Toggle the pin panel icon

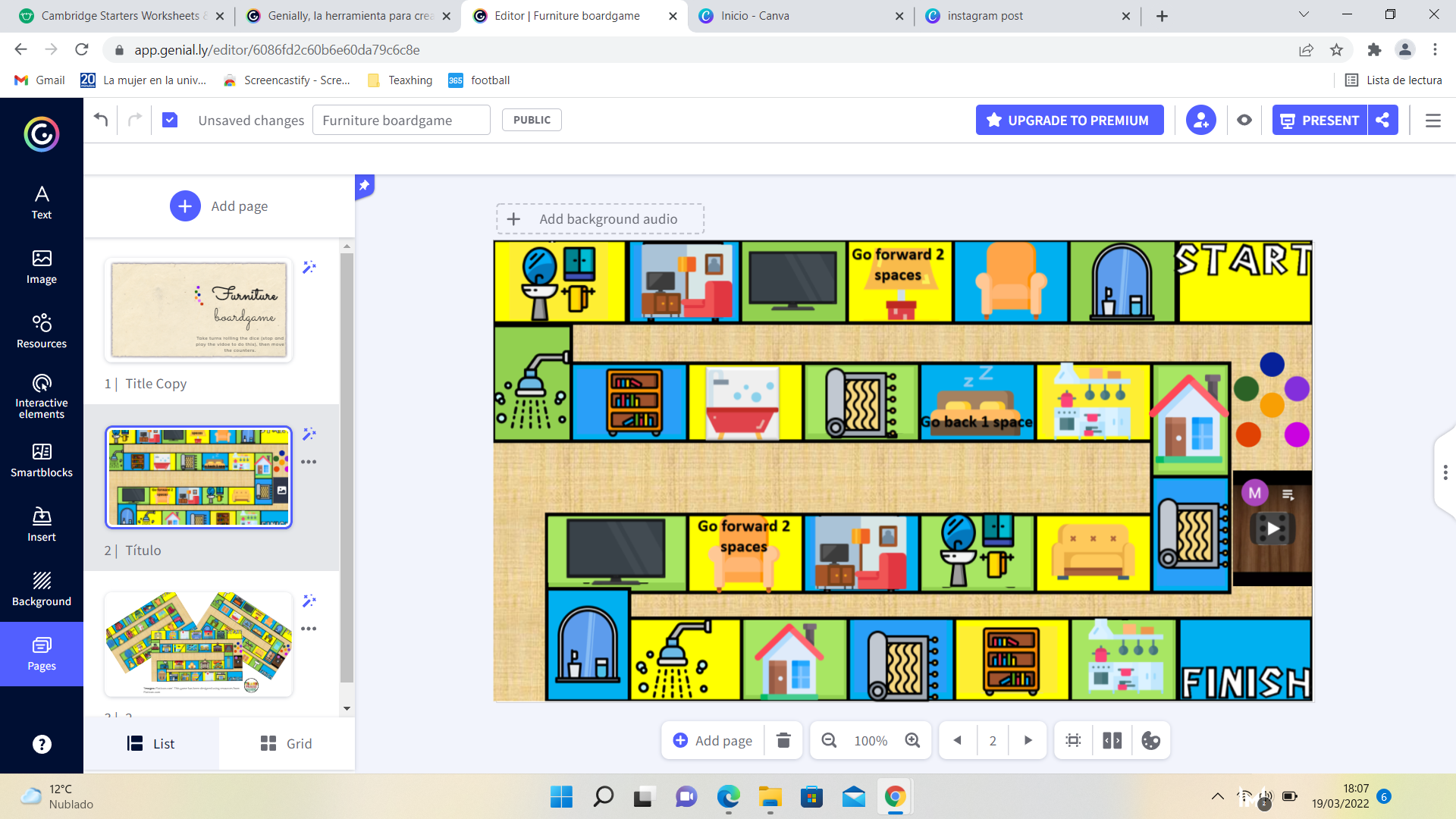point(364,185)
